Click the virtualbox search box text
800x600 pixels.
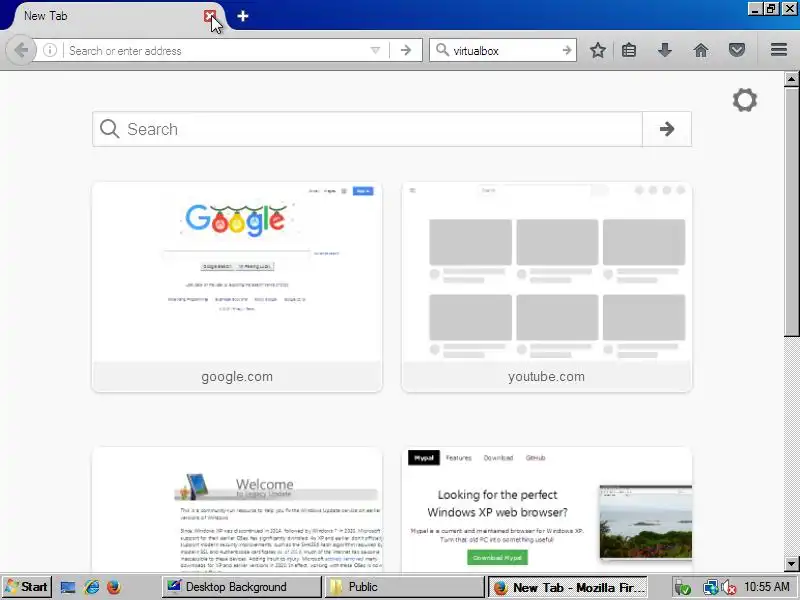[476, 51]
